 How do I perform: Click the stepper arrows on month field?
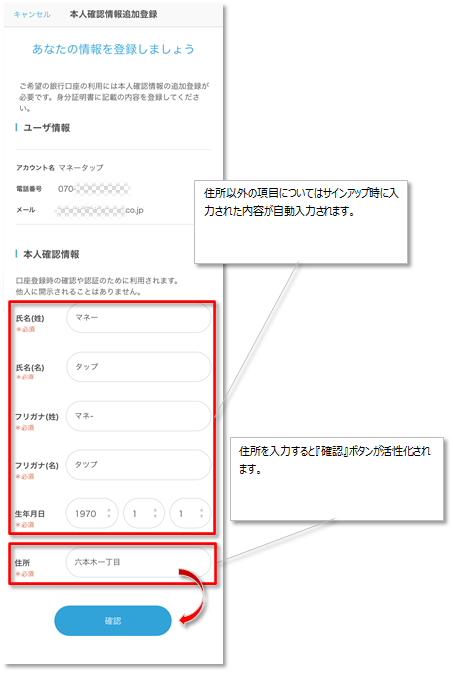tap(155, 513)
